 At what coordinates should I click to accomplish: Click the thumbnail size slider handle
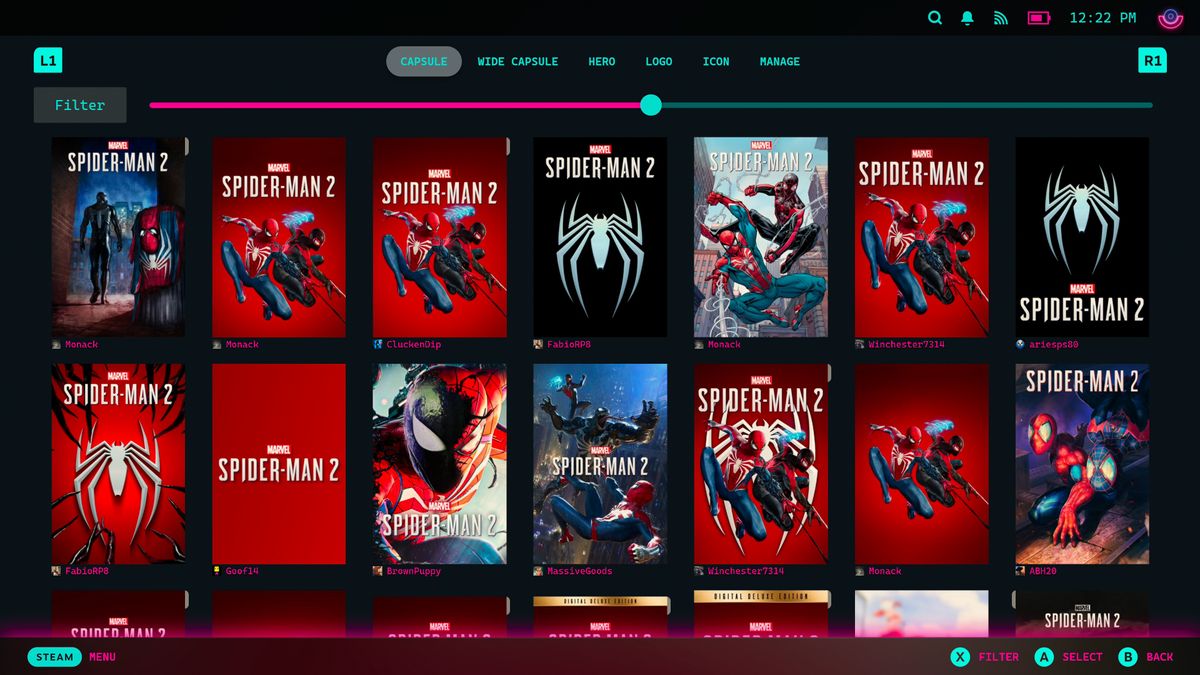click(x=651, y=105)
